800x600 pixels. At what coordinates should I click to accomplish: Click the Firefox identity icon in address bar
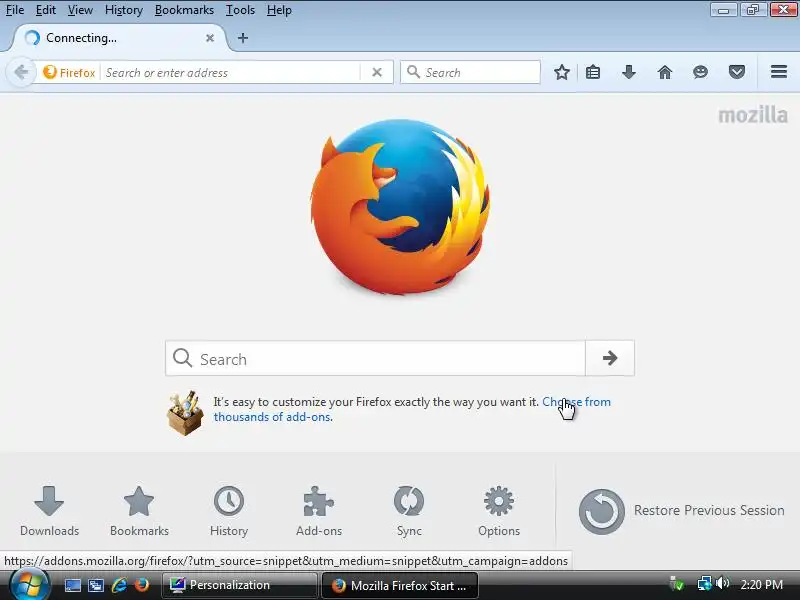point(69,72)
